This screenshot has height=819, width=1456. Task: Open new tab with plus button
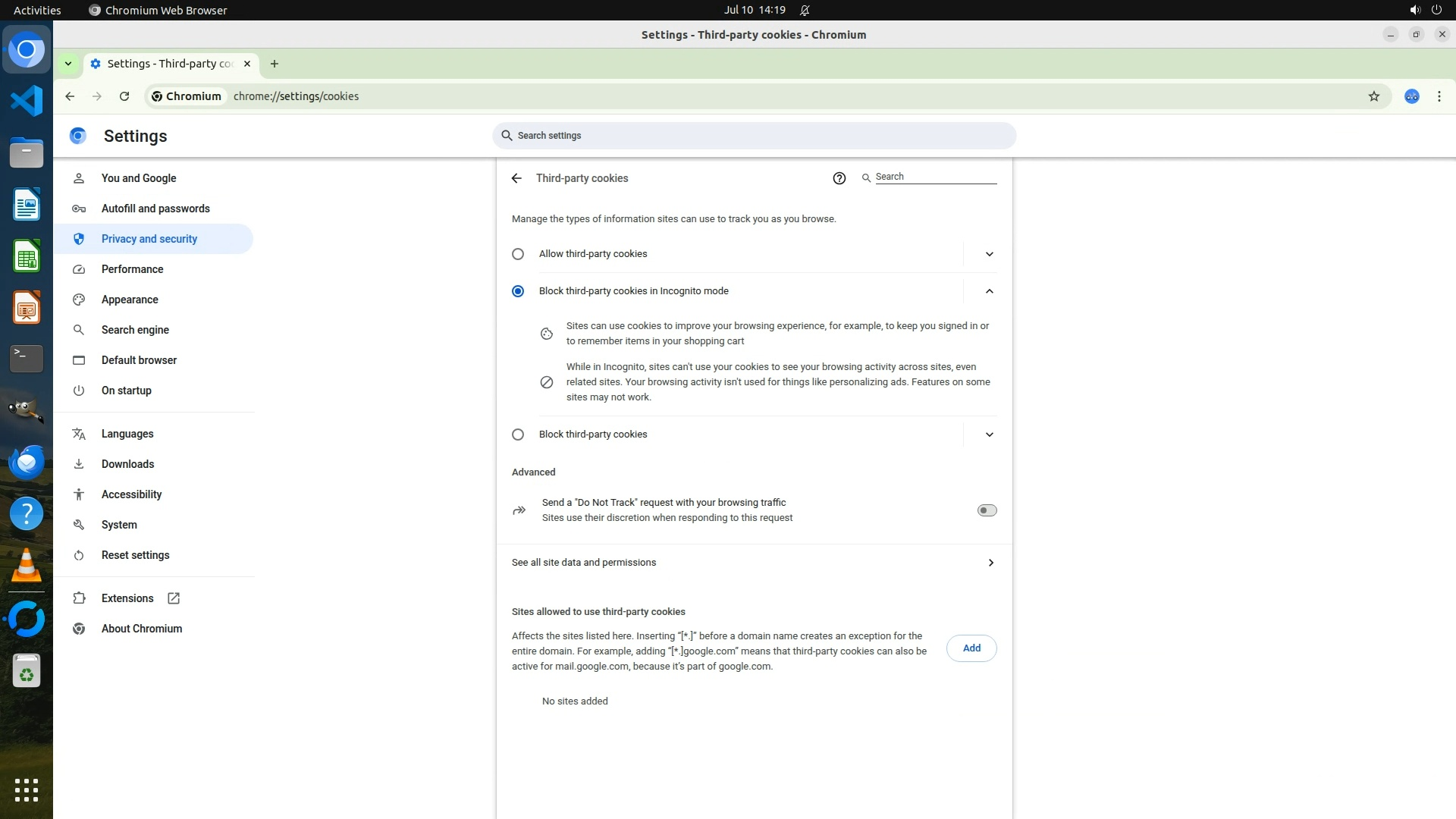[275, 64]
